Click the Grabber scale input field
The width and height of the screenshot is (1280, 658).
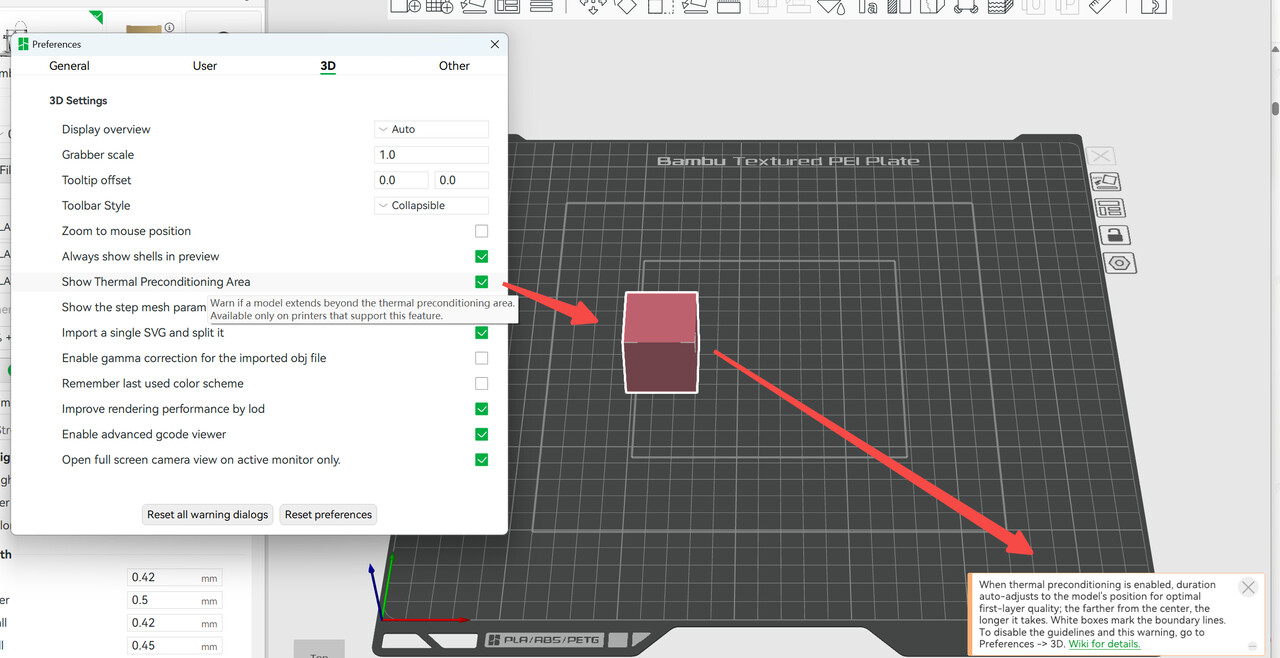(431, 155)
